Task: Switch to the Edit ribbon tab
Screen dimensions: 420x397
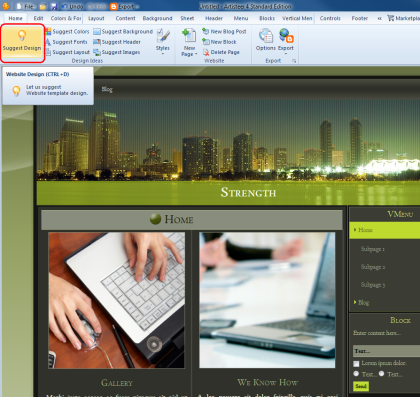Action: [38, 18]
